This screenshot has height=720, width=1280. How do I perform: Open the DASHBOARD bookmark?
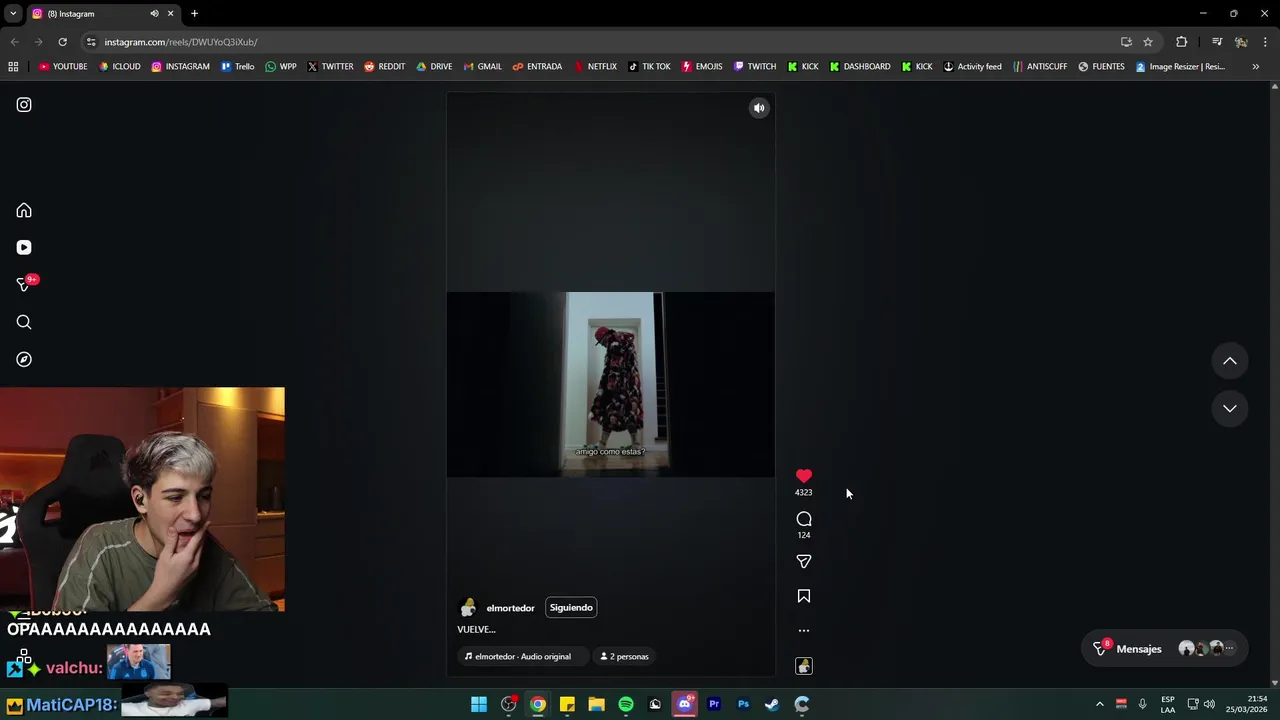pyautogui.click(x=860, y=67)
